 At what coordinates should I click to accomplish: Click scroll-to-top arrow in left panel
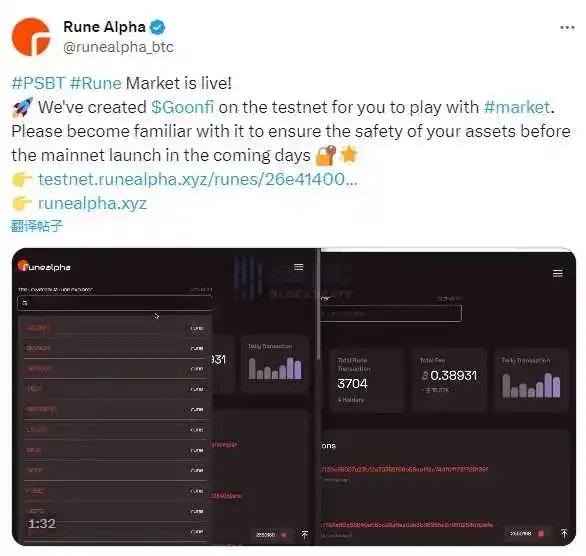305,535
